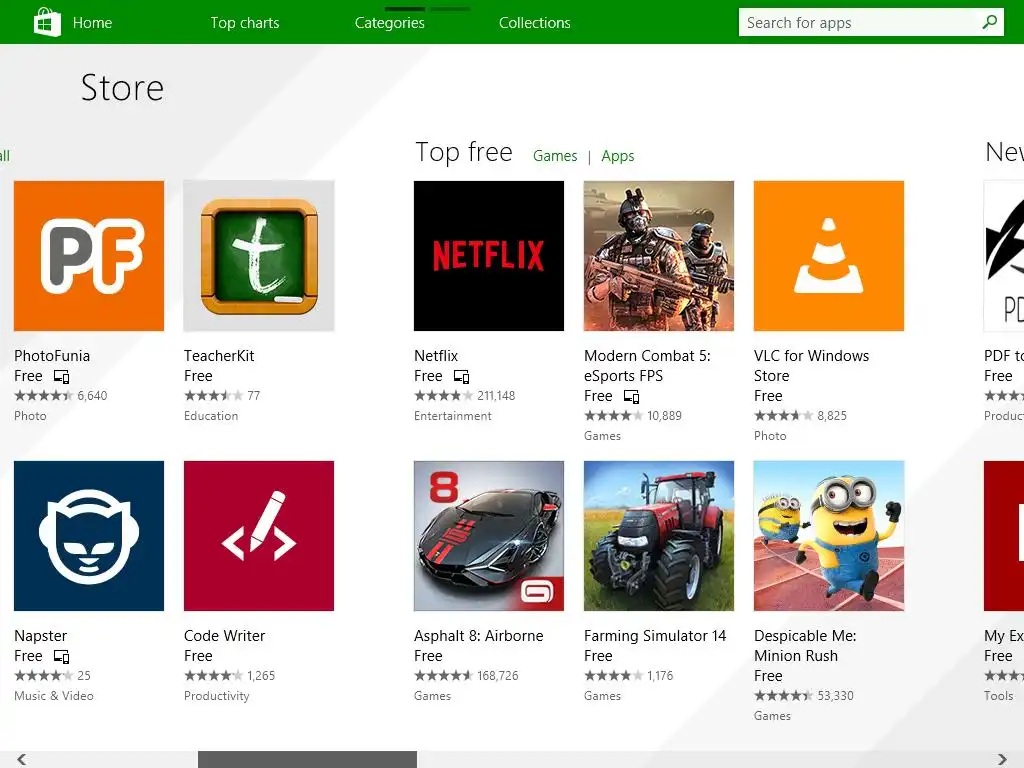Viewport: 1024px width, 768px height.
Task: Click device icon next to Netflix Free
Action: coord(461,377)
